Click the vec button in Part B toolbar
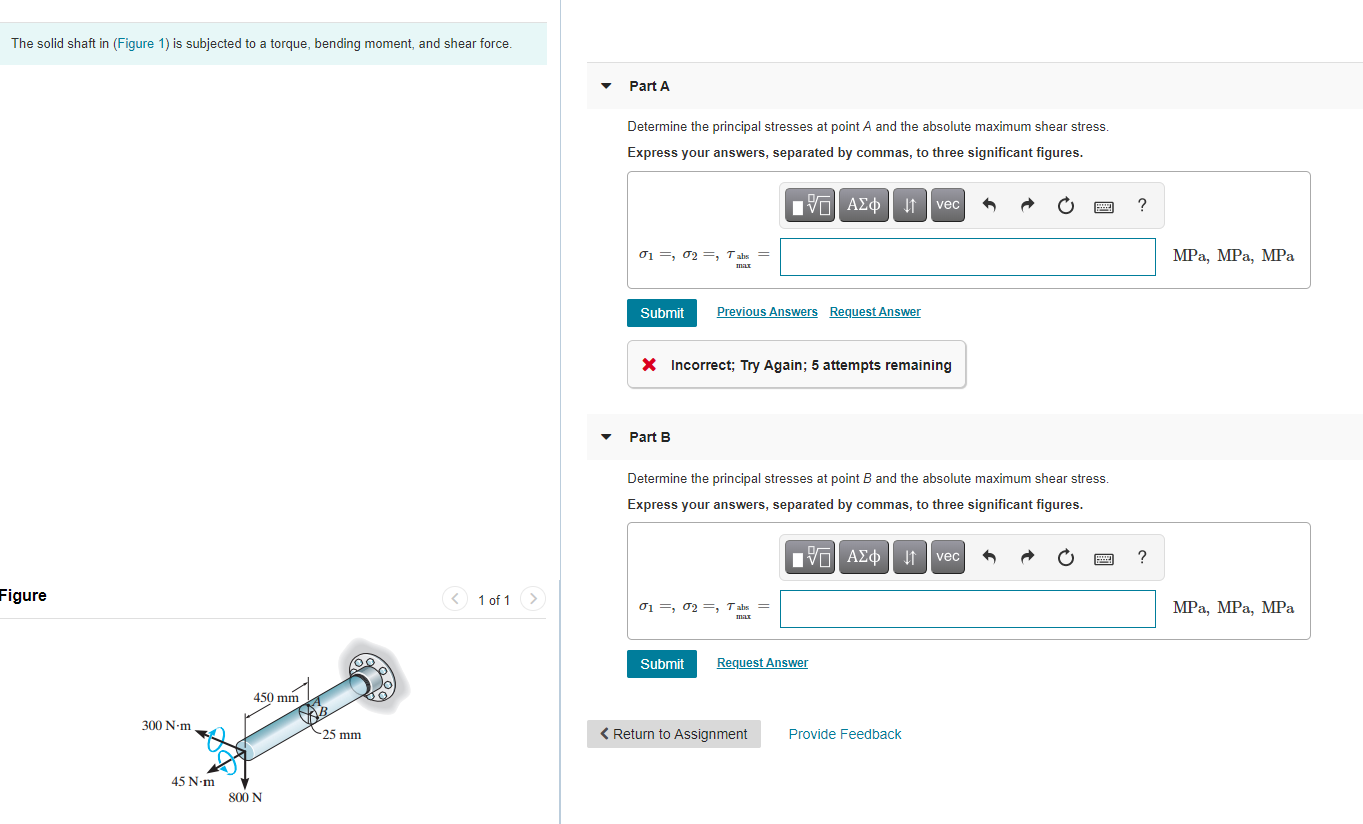The image size is (1363, 824). point(948,557)
